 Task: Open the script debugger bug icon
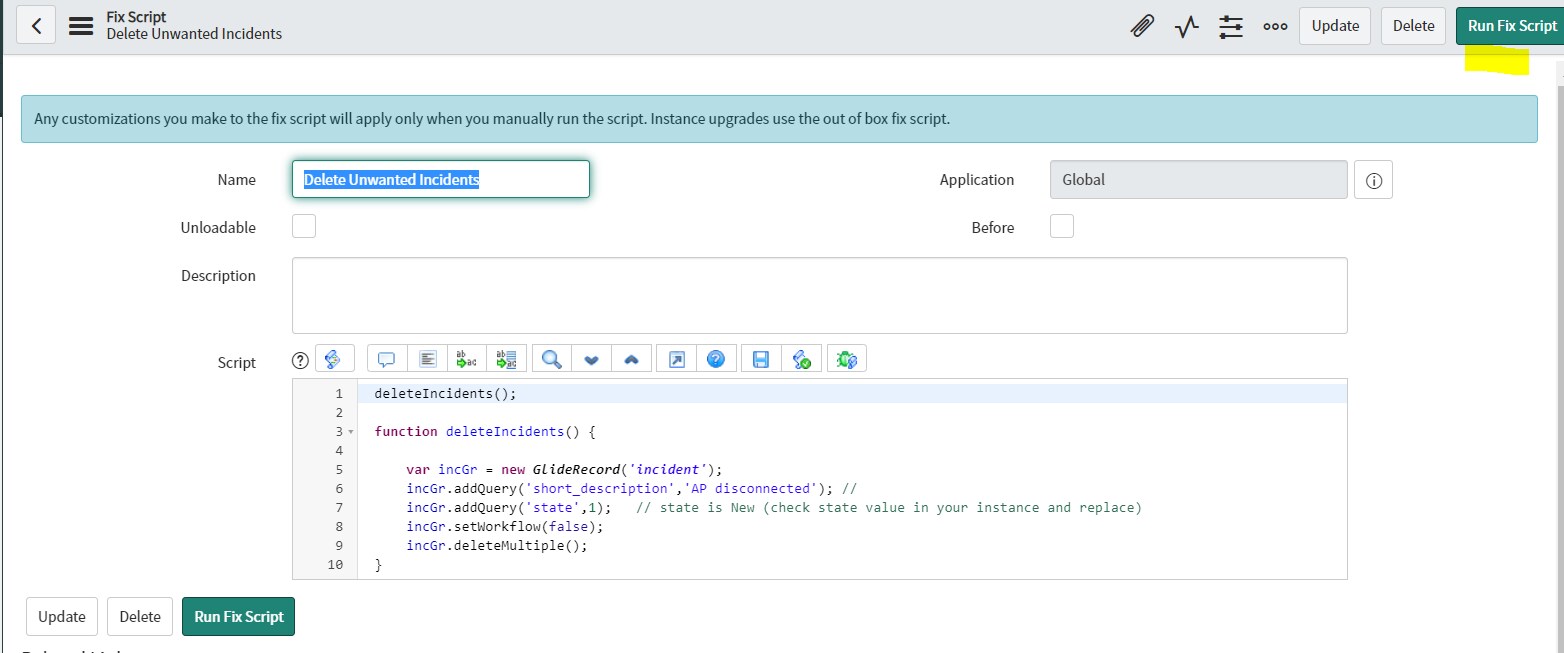[x=846, y=358]
